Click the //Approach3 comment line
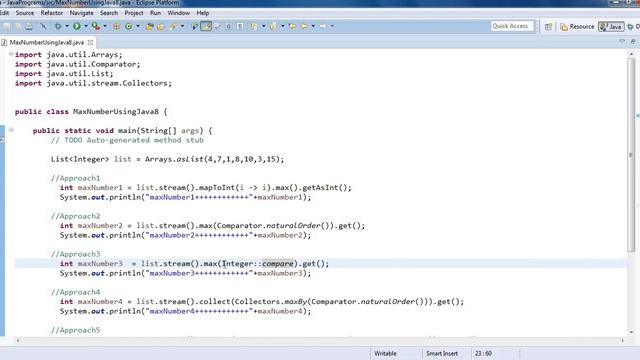Viewport: 640px width, 360px height. [76, 254]
